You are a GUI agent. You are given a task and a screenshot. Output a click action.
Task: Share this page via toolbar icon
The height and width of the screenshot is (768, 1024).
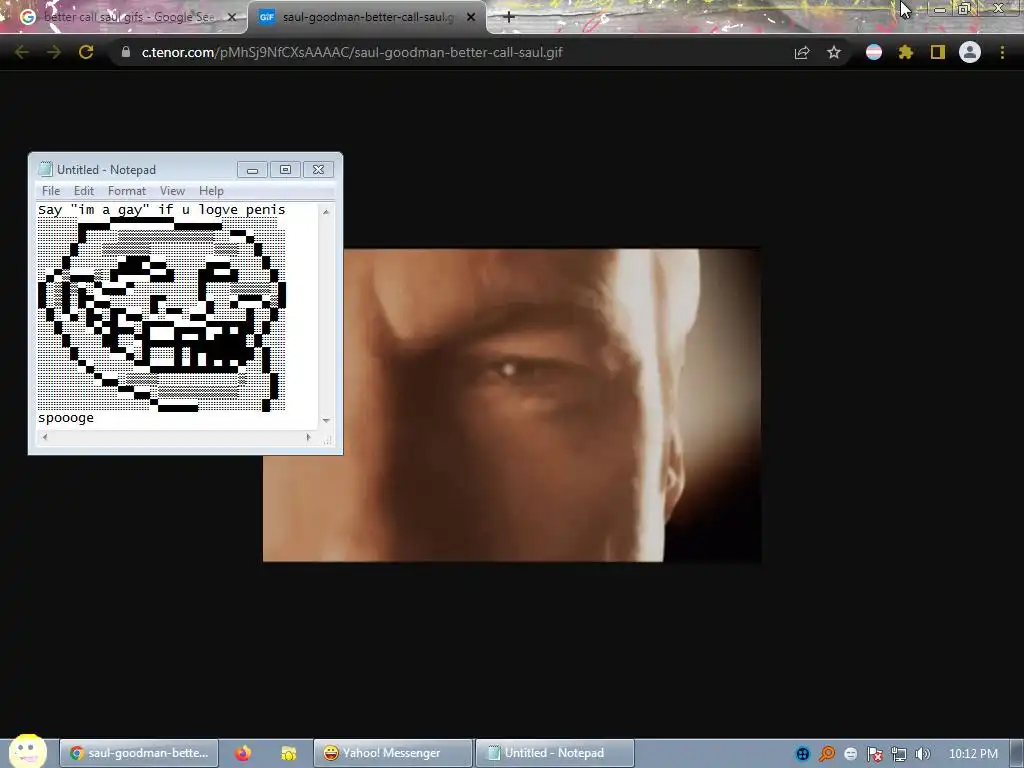tap(802, 53)
